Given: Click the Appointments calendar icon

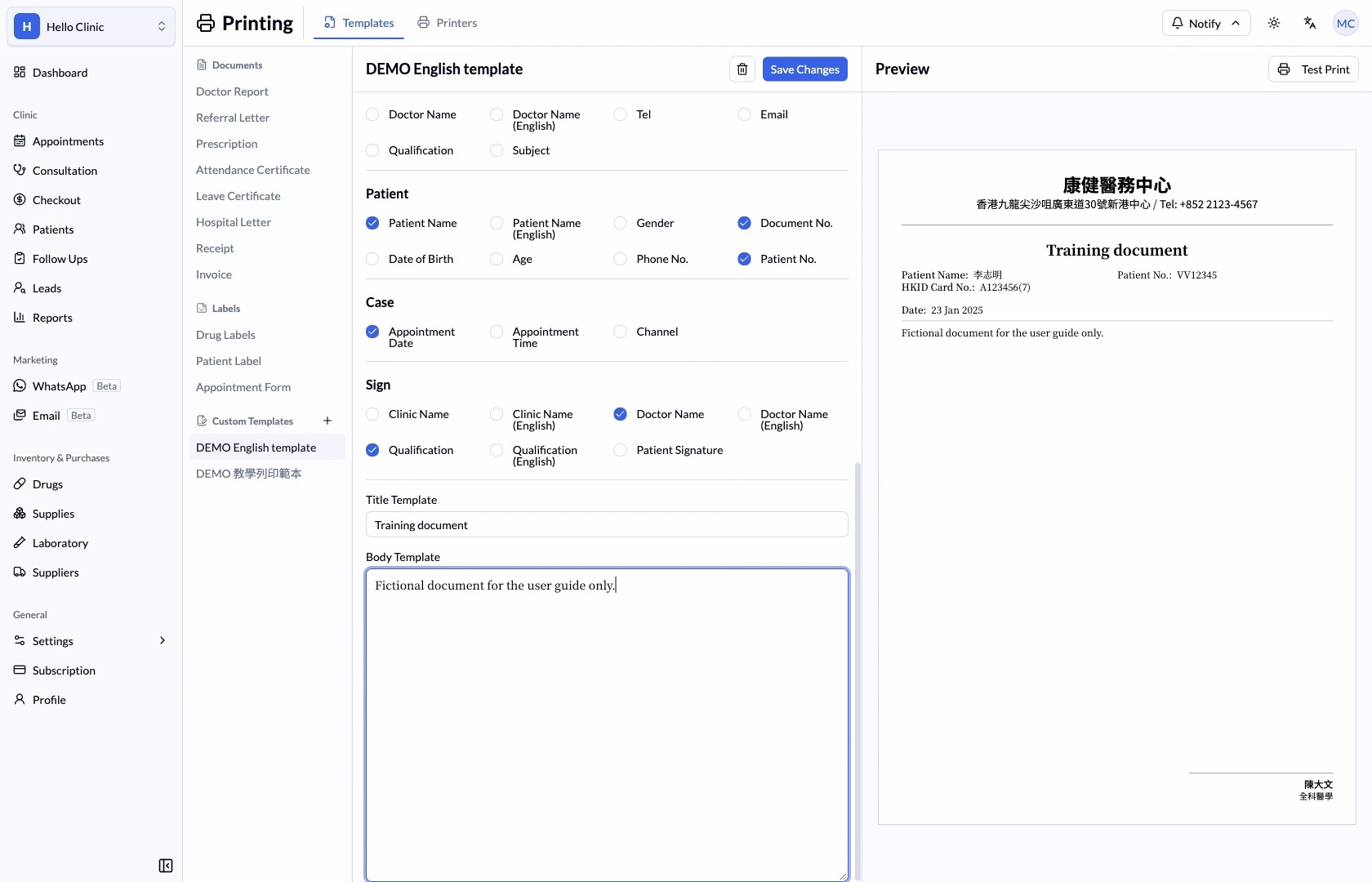Looking at the screenshot, I should 20,140.
